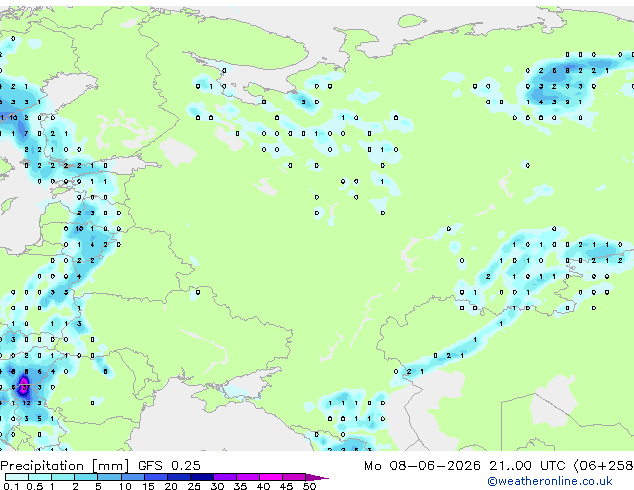The image size is (634, 490).
Task: Click the '15' legend scale value
Action: pyautogui.click(x=148, y=486)
